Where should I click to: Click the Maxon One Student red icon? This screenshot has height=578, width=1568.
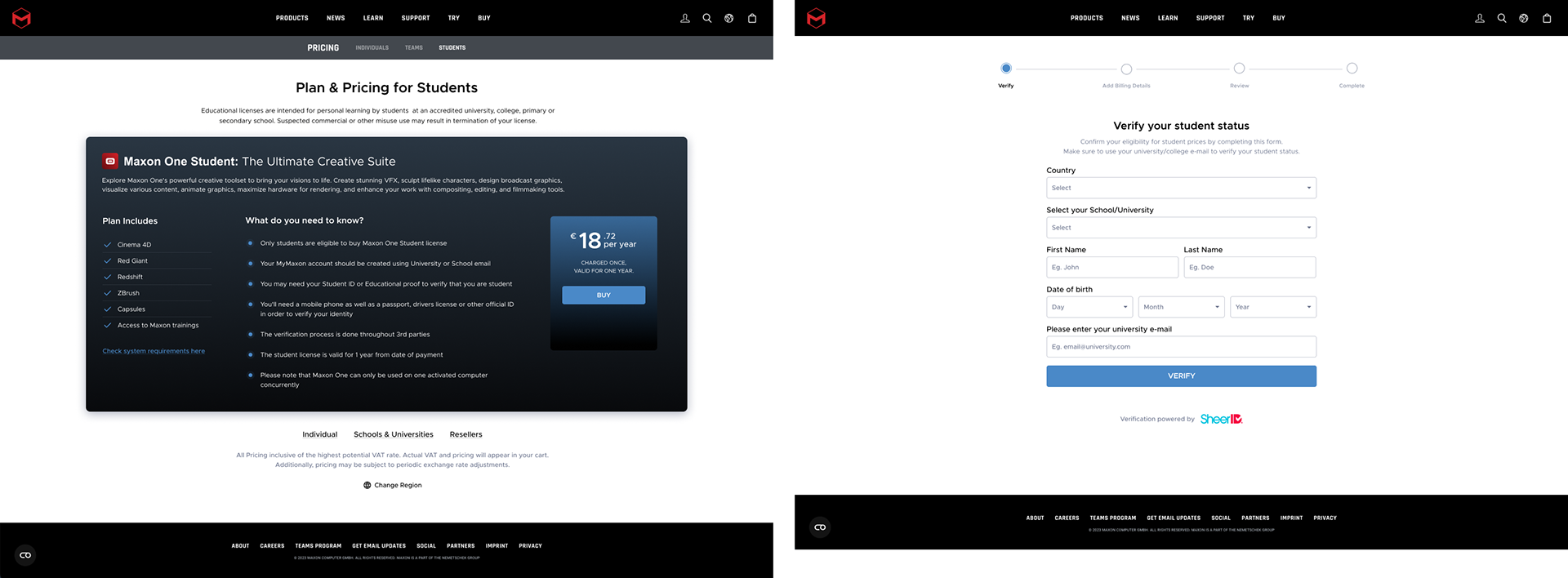[110, 161]
